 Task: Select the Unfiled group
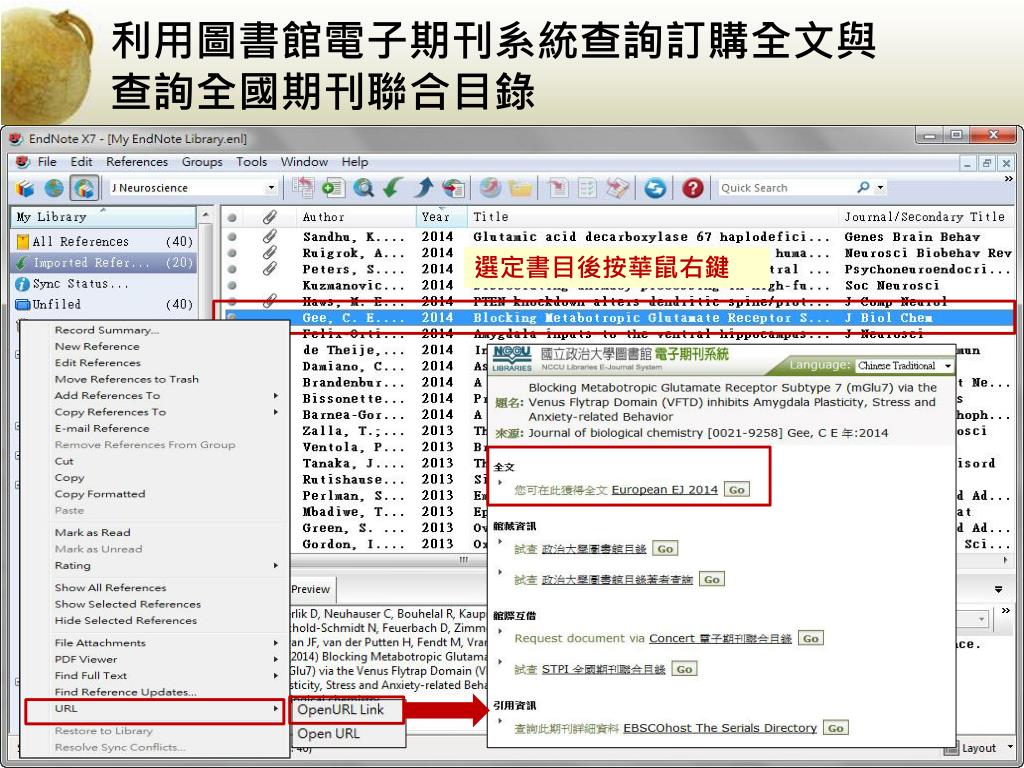[x=104, y=304]
